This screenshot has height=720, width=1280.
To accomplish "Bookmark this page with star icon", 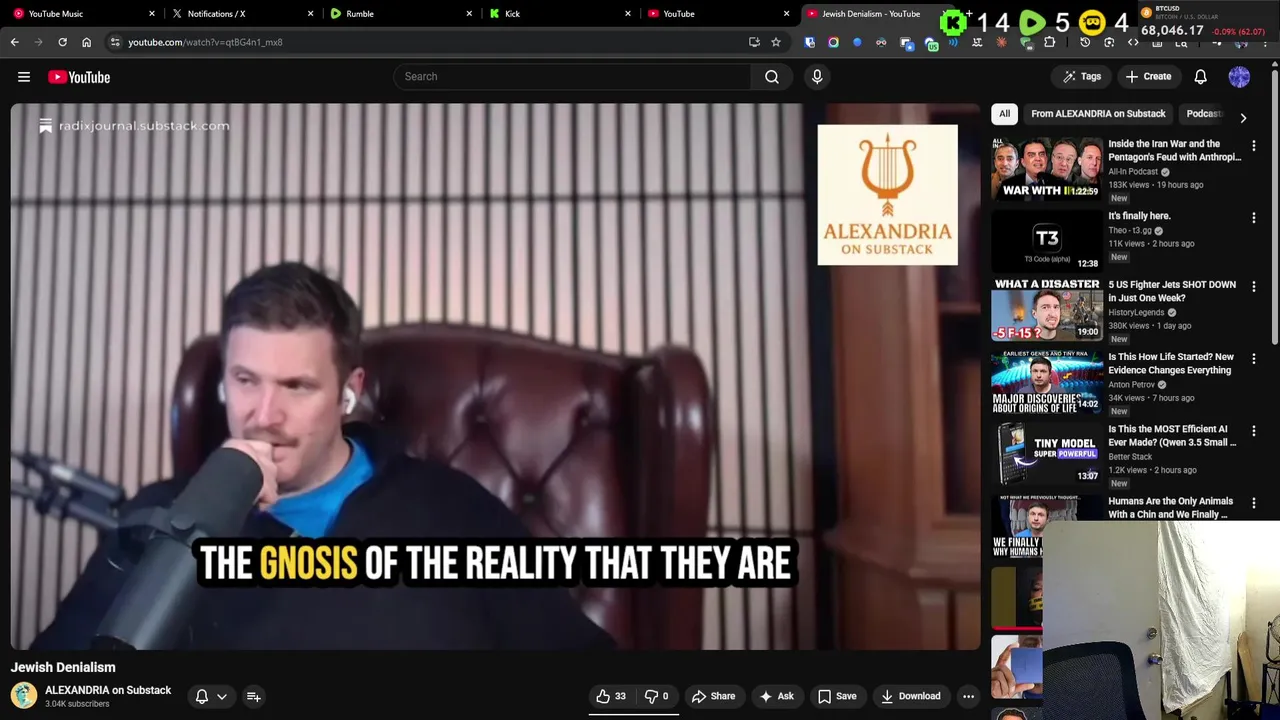I will coord(775,42).
